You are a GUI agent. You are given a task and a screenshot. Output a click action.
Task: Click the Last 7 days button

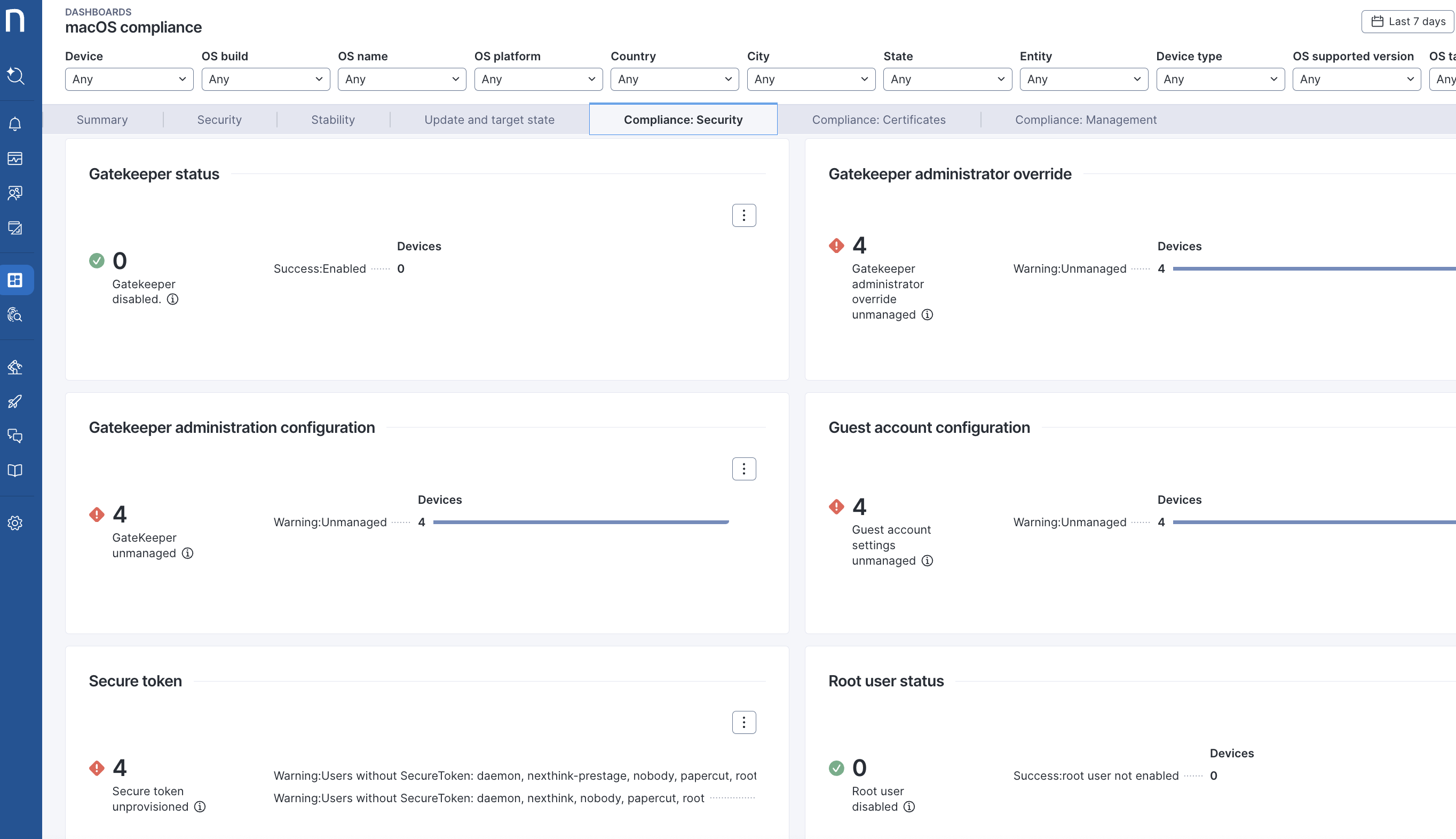tap(1407, 21)
